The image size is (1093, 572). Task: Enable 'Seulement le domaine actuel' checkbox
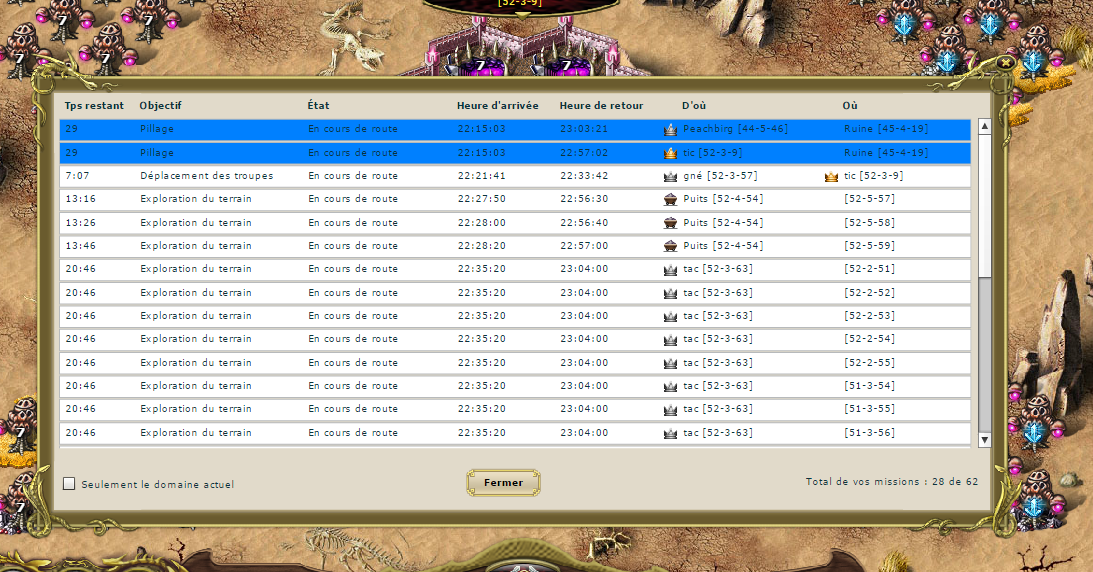tap(69, 484)
